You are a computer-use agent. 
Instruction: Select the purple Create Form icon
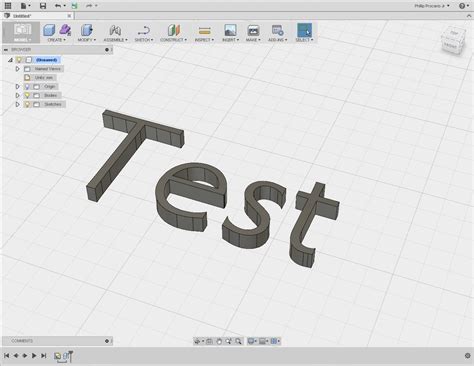point(65,30)
